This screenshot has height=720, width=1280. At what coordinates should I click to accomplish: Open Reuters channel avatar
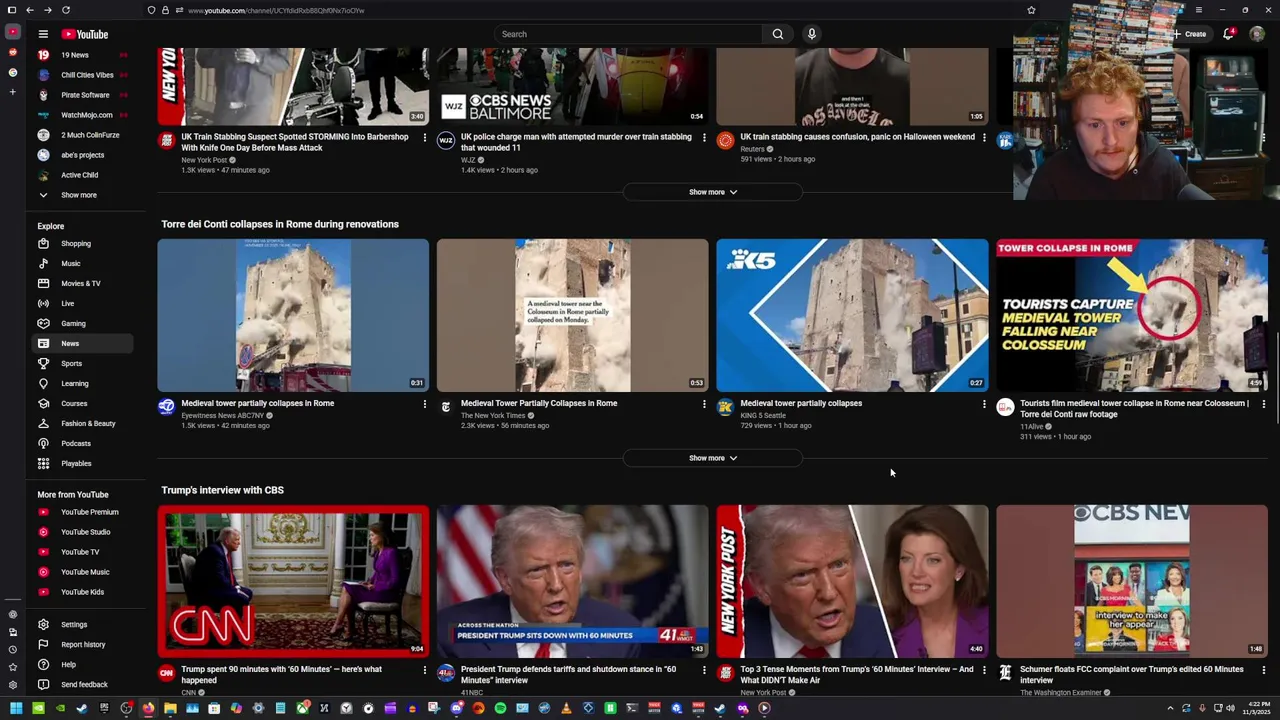click(x=725, y=140)
